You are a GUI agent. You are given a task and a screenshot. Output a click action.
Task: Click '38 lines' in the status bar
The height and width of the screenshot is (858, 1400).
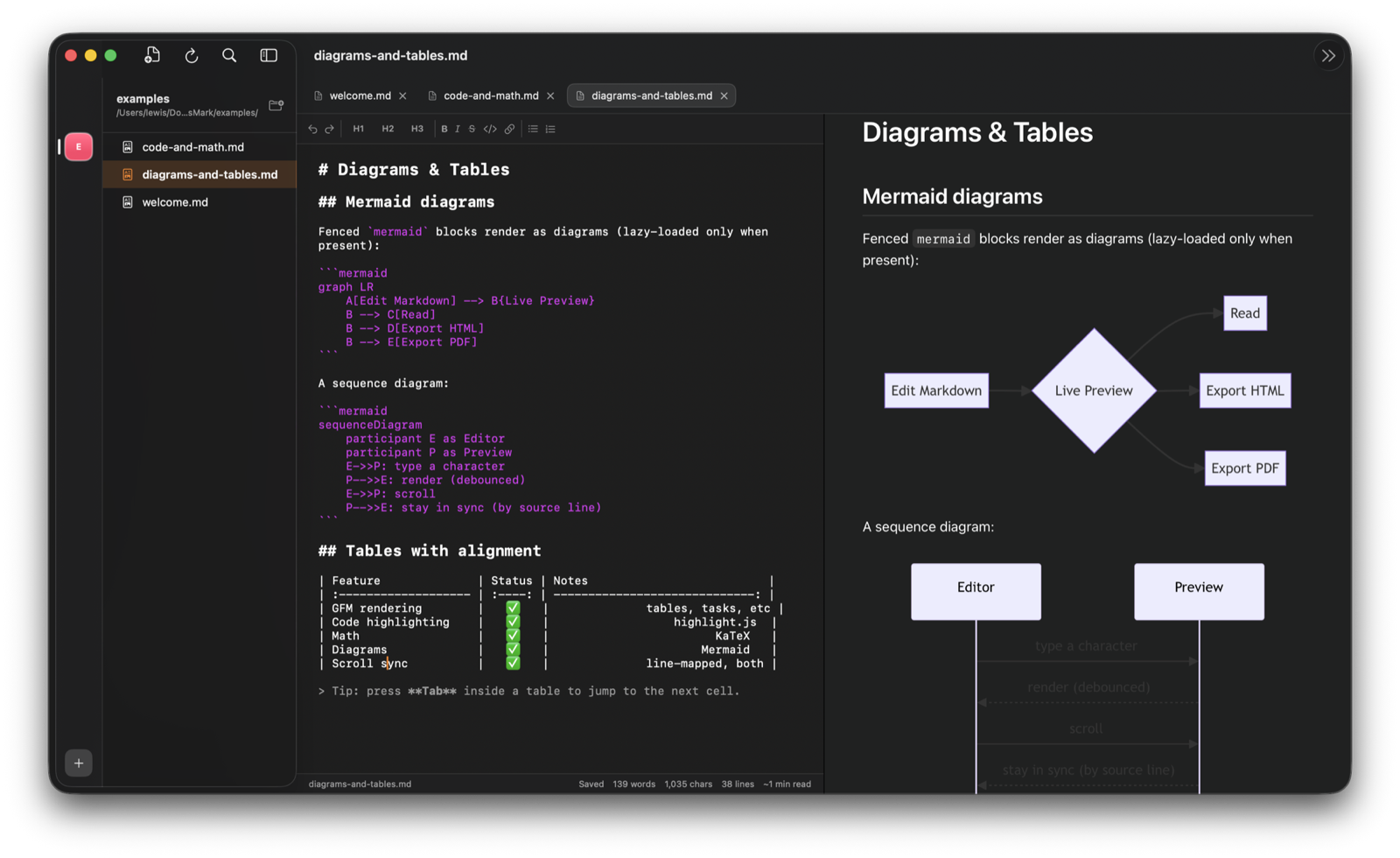click(738, 784)
